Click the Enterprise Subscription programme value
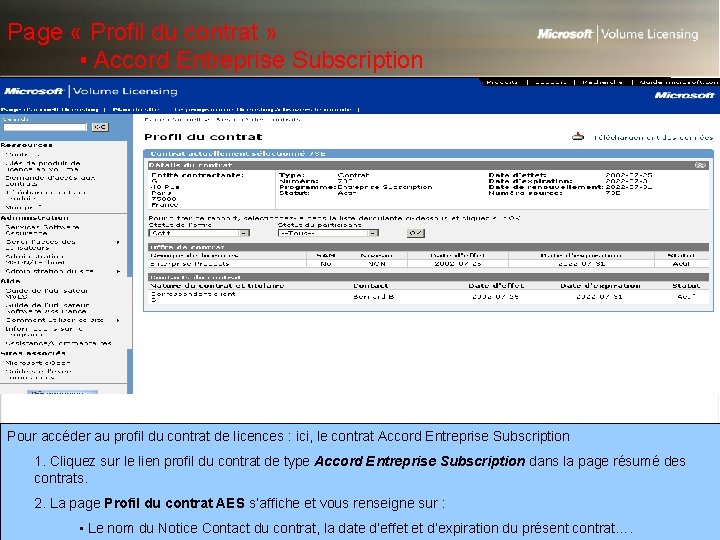The width and height of the screenshot is (720, 540). [385, 187]
